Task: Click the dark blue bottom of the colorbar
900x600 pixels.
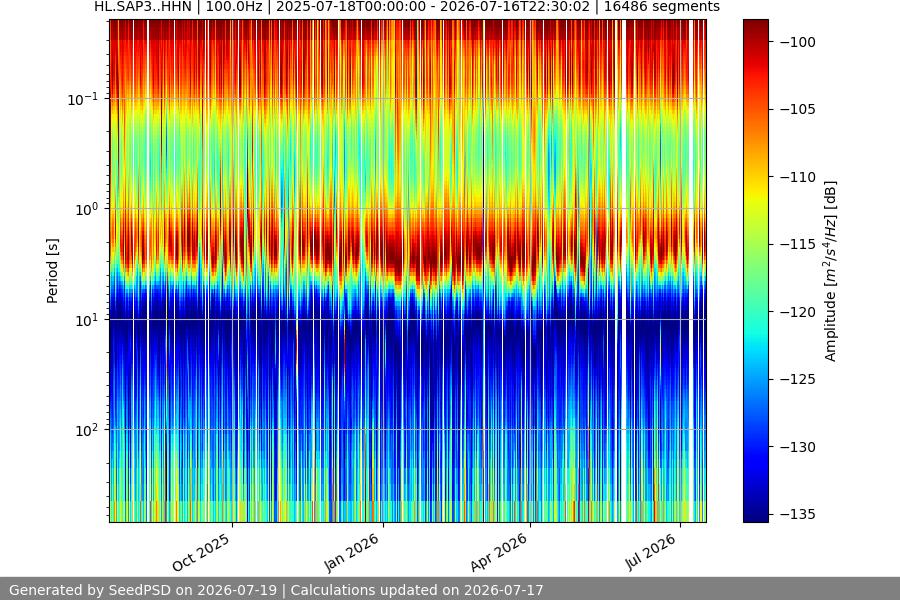Action: [x=755, y=513]
